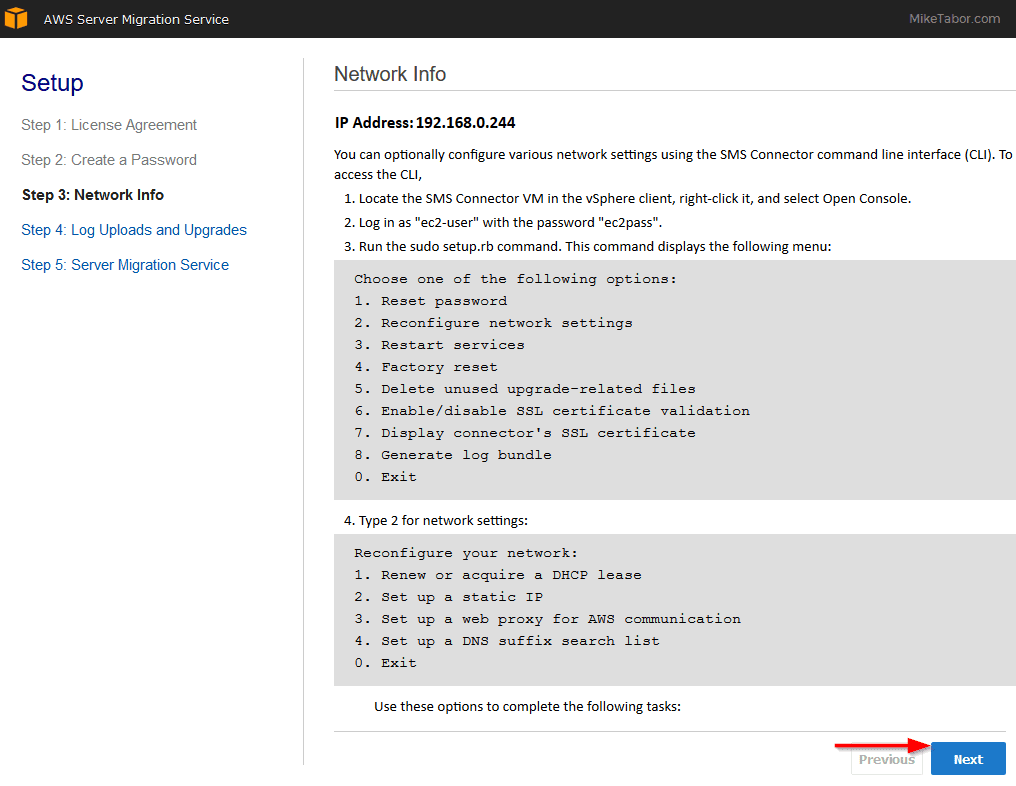Open Step 2: Create a Password
This screenshot has width=1016, height=786.
pyautogui.click(x=109, y=159)
